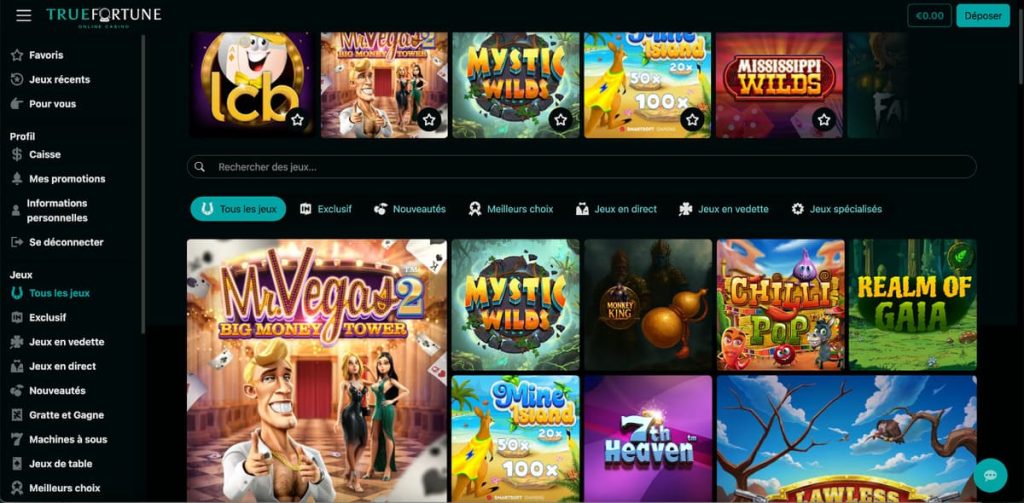
Task: Open the hamburger menu icon
Action: 24,15
